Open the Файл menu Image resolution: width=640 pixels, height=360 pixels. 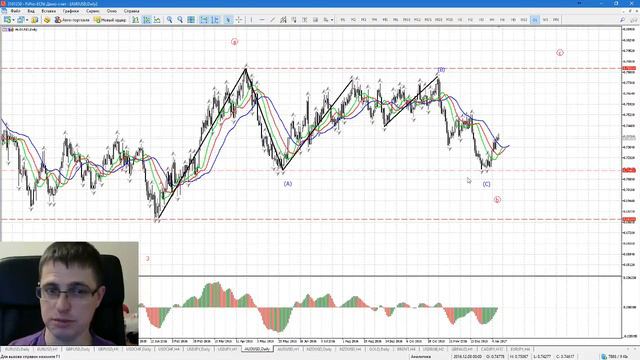click(x=16, y=11)
